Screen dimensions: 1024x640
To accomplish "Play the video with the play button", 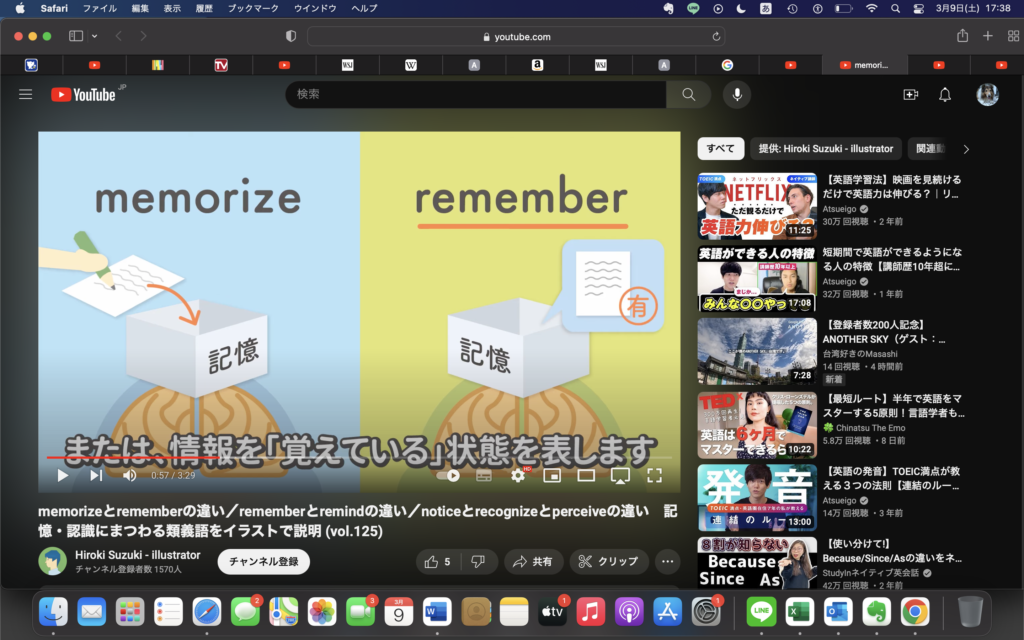I will pyautogui.click(x=62, y=476).
